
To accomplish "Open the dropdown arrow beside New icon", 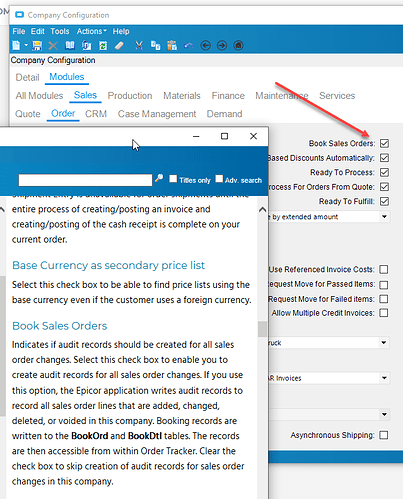I will tap(26, 45).
